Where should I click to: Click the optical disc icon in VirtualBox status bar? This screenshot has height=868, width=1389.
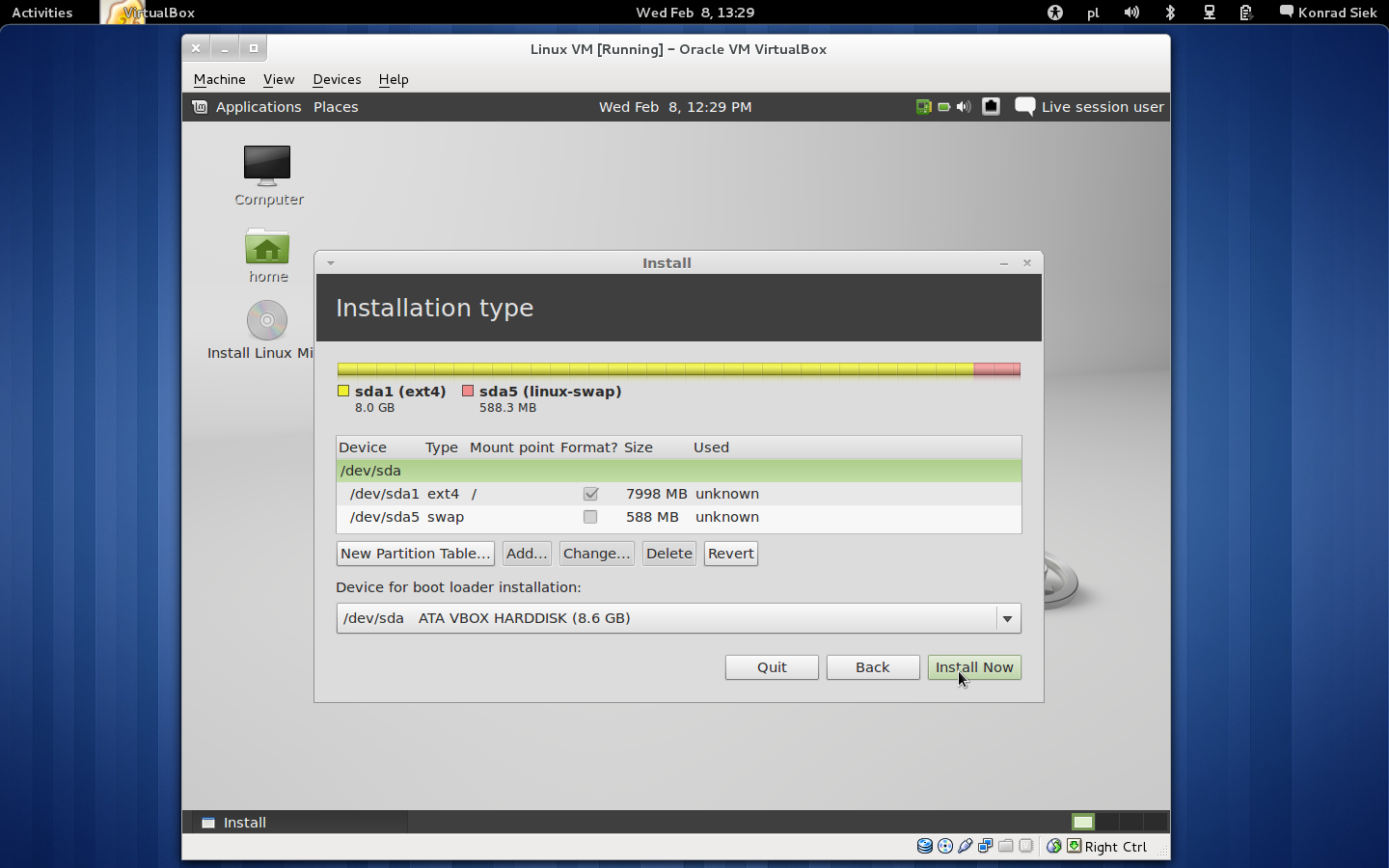pos(945,846)
